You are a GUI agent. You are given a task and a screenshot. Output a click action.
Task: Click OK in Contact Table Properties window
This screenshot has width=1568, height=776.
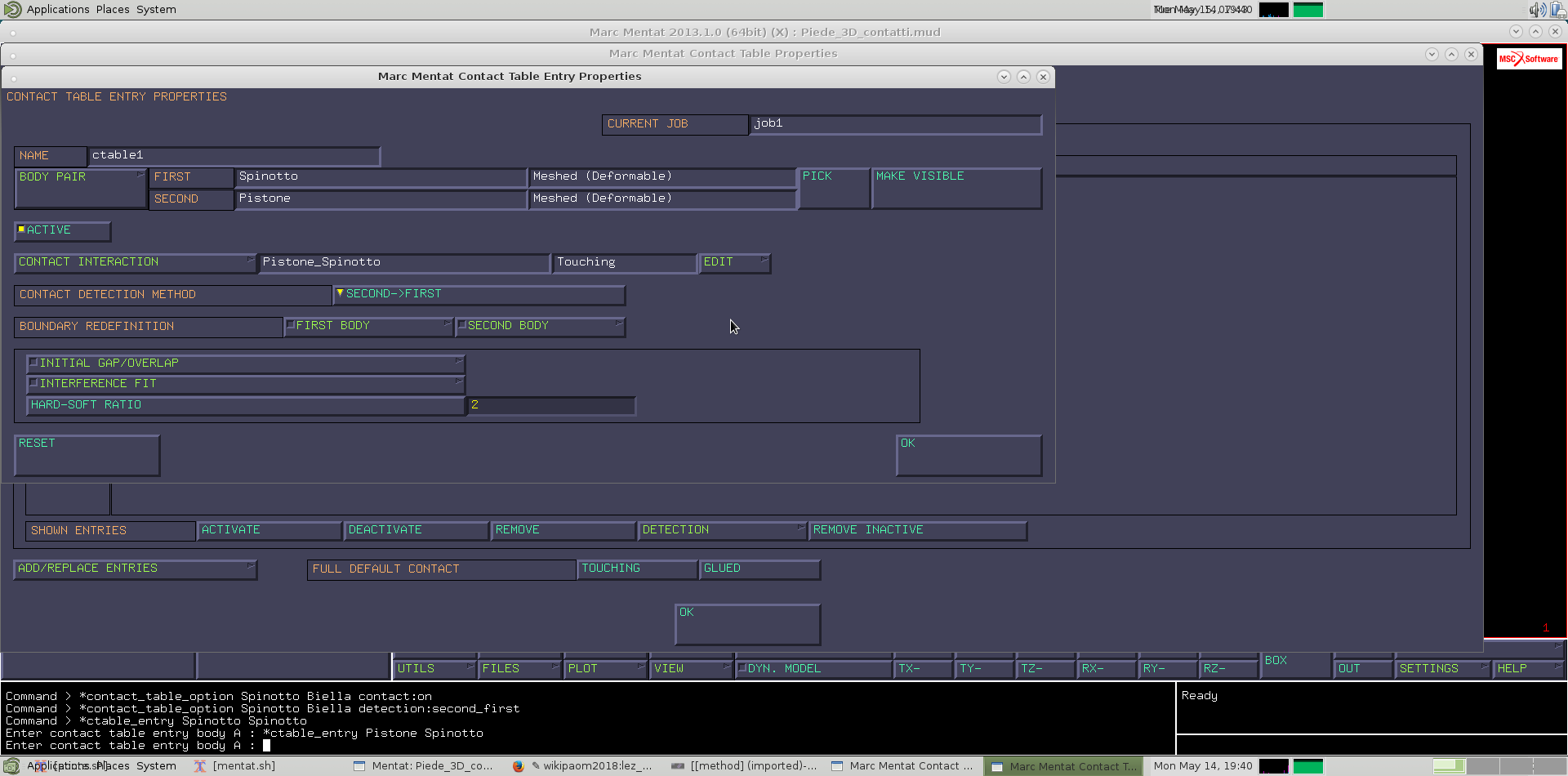point(747,625)
